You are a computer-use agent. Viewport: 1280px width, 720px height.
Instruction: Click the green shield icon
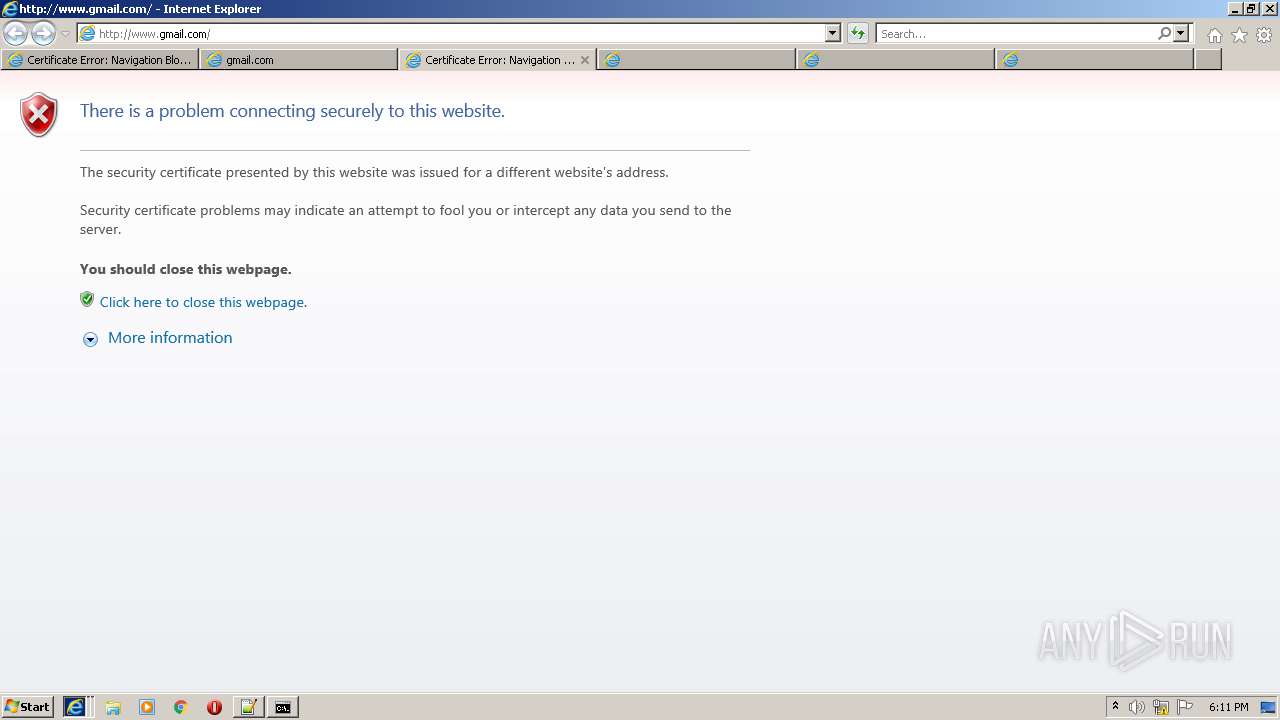87,299
